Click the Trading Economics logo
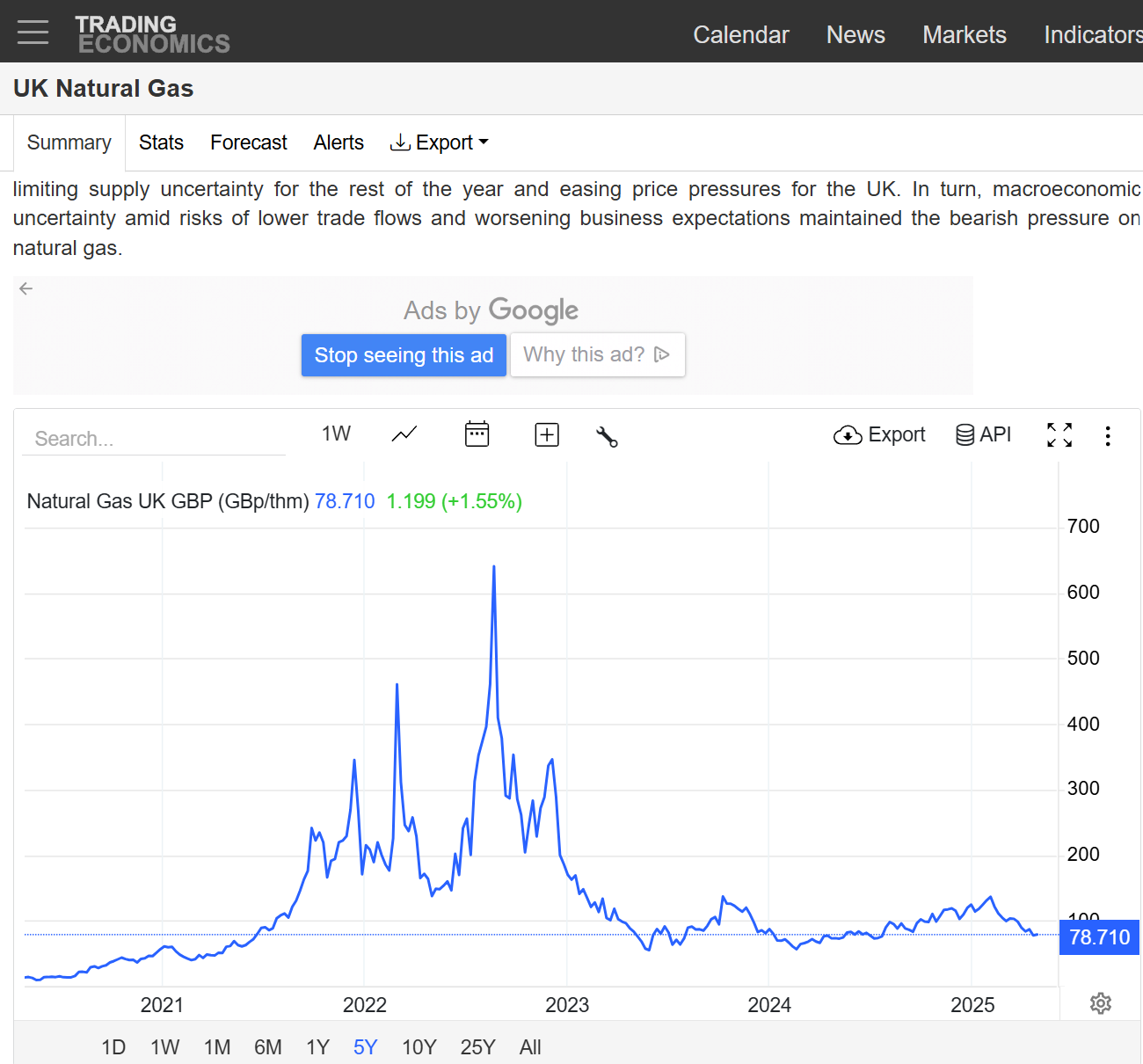Viewport: 1143px width, 1064px height. (x=152, y=34)
